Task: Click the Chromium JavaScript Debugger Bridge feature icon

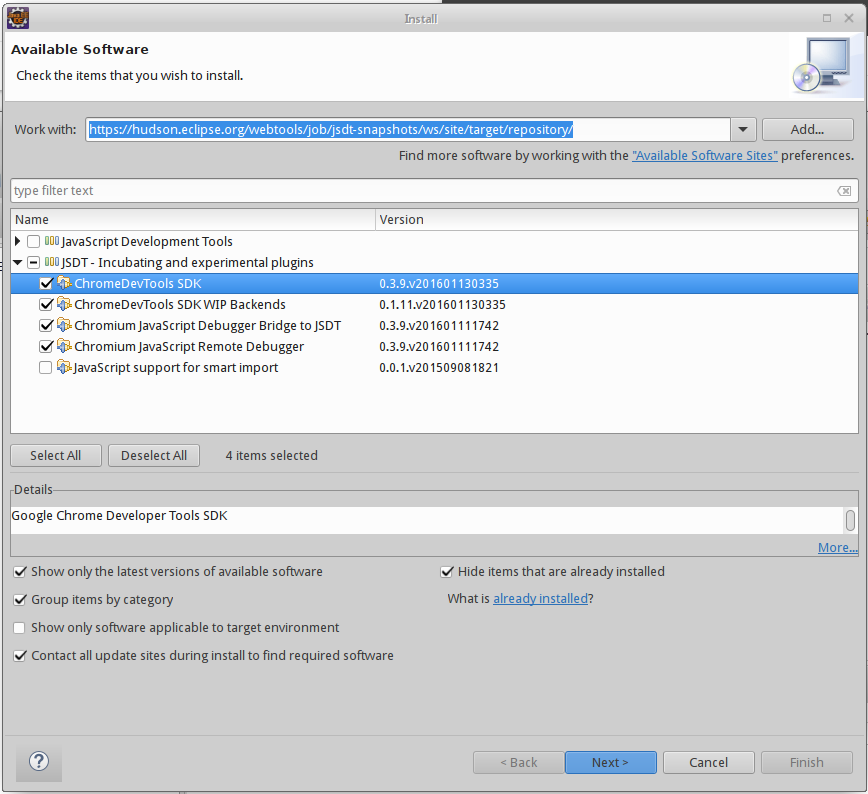Action: point(64,325)
